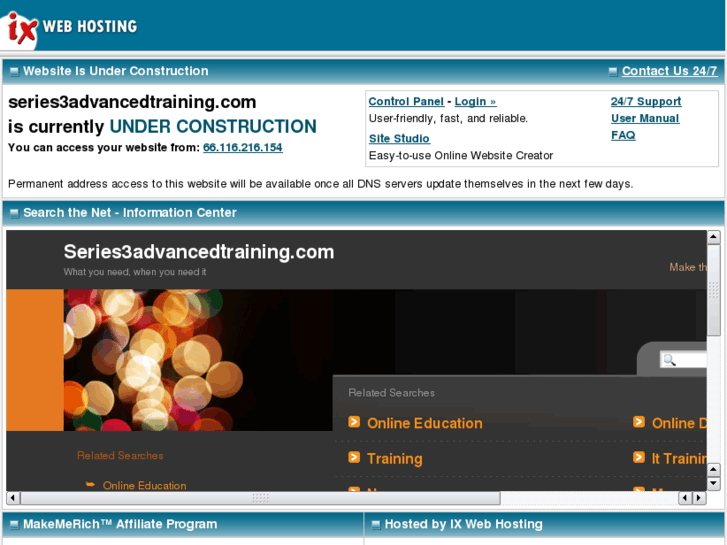Click the 'What you need, when you need it' tagline
Image resolution: width=727 pixels, height=545 pixels.
[x=135, y=272]
